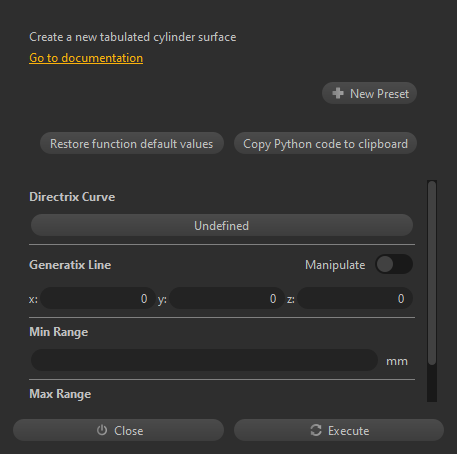Click the New Preset button text
The image size is (457, 454).
point(379,94)
